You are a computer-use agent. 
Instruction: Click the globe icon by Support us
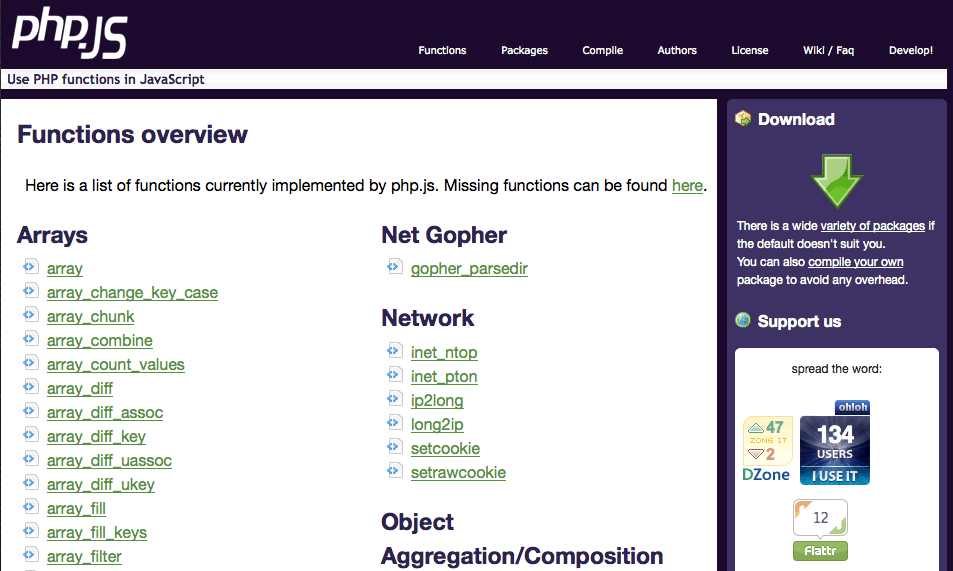click(x=743, y=321)
